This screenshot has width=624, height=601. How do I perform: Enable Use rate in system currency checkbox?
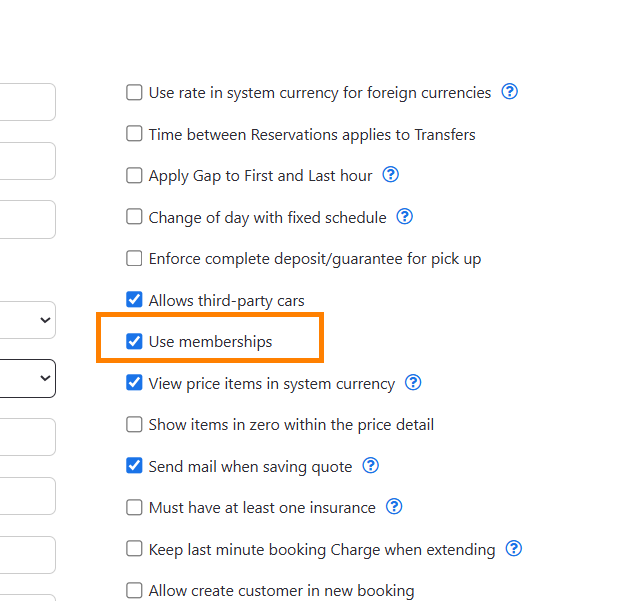[134, 93]
